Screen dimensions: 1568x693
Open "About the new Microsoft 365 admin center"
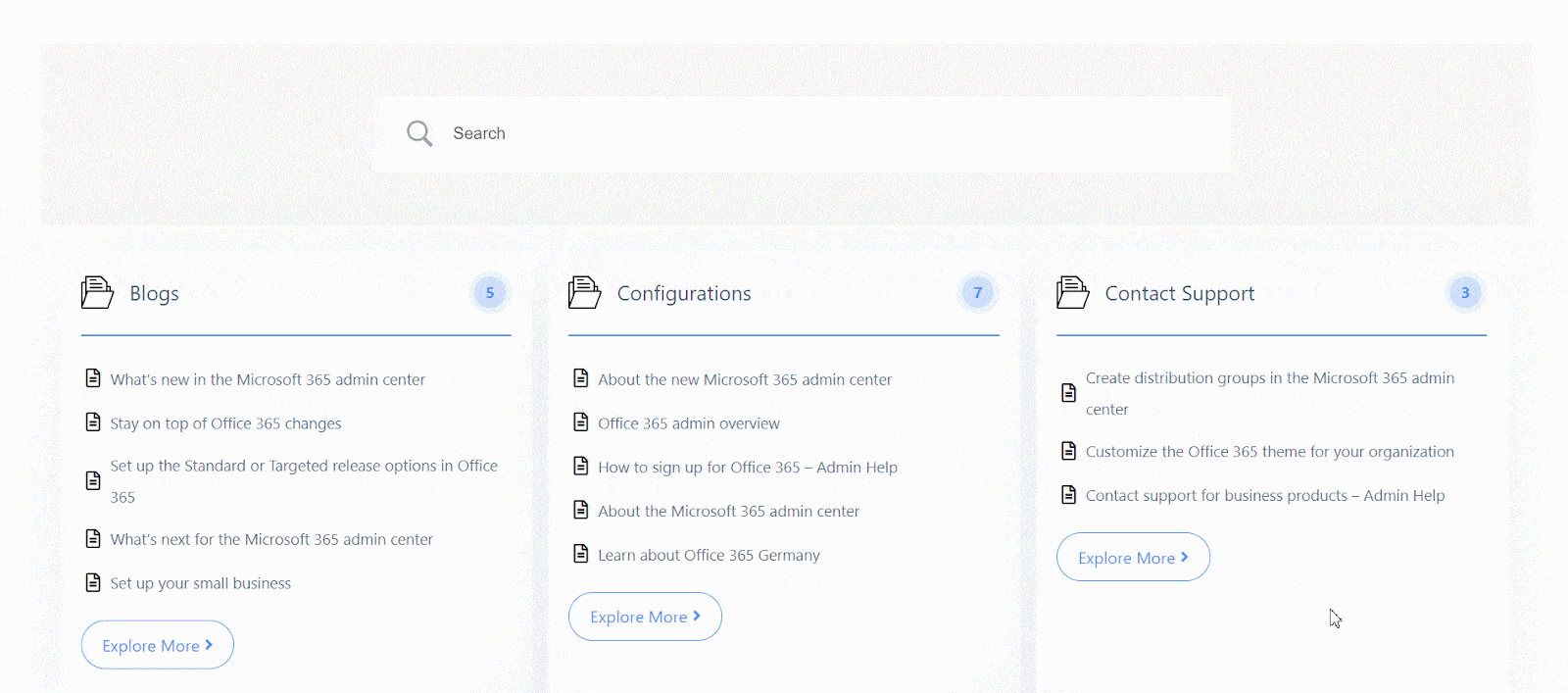coord(745,379)
